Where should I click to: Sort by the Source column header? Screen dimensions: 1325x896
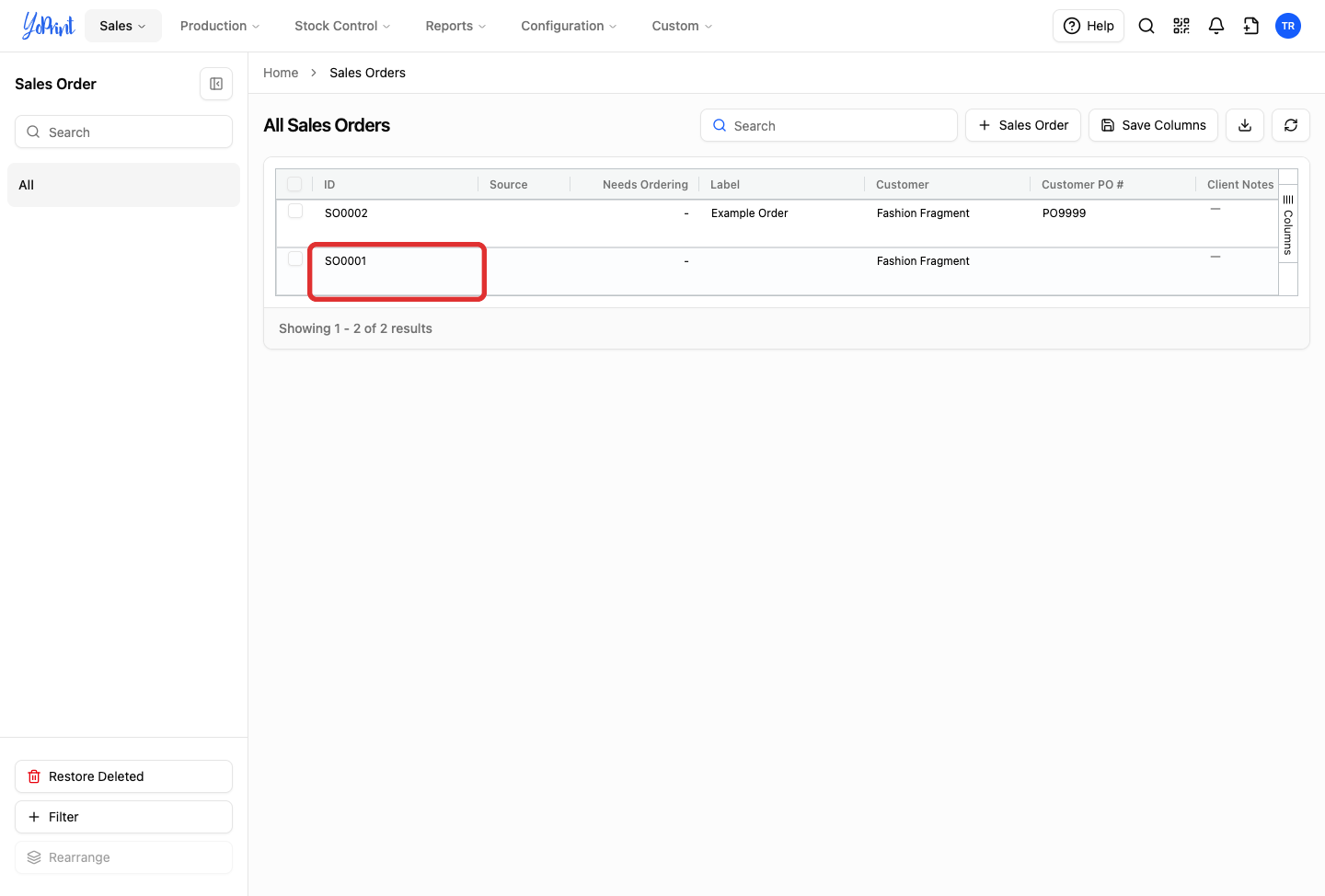pyautogui.click(x=509, y=185)
